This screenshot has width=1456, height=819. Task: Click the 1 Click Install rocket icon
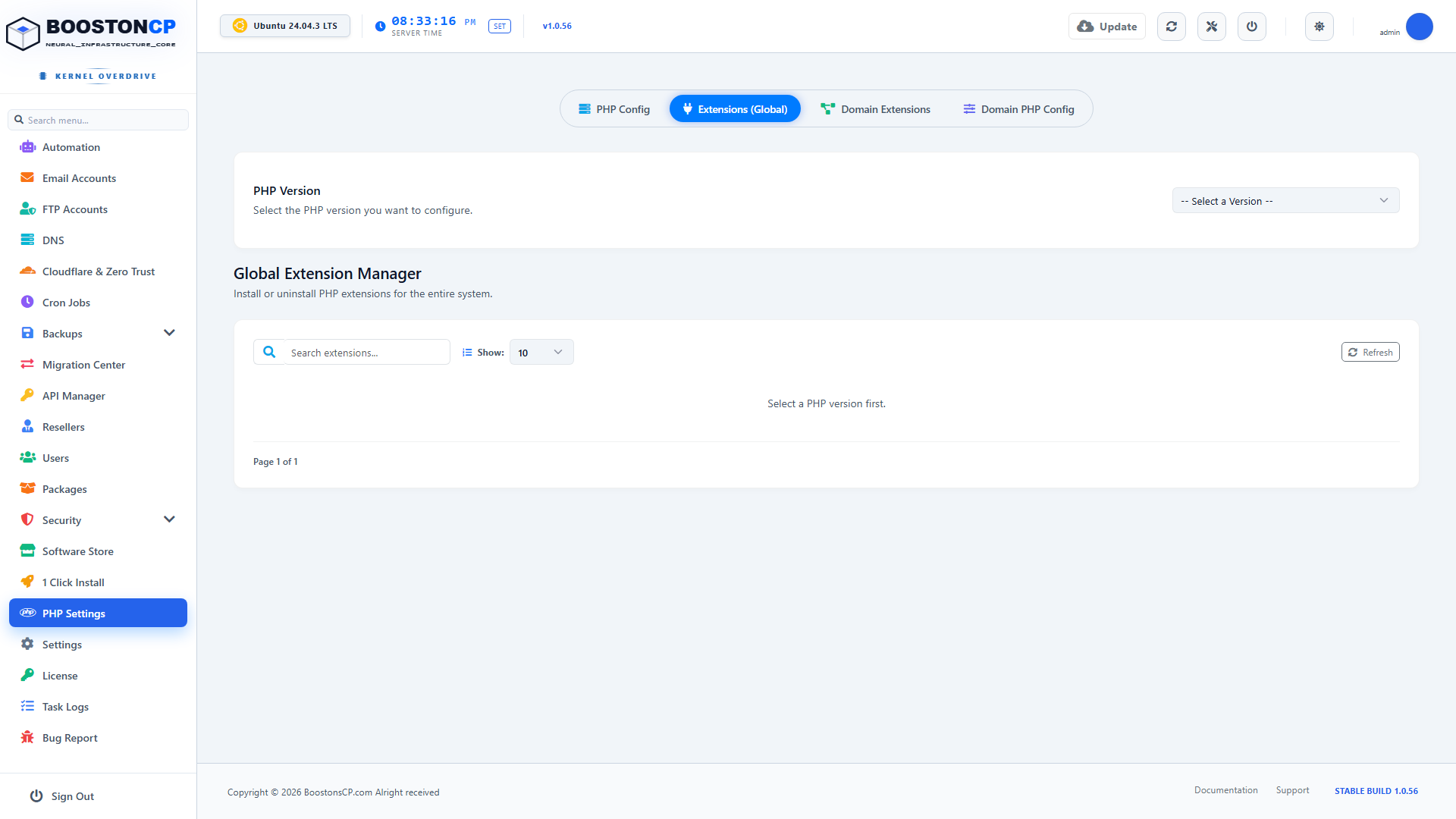point(27,582)
